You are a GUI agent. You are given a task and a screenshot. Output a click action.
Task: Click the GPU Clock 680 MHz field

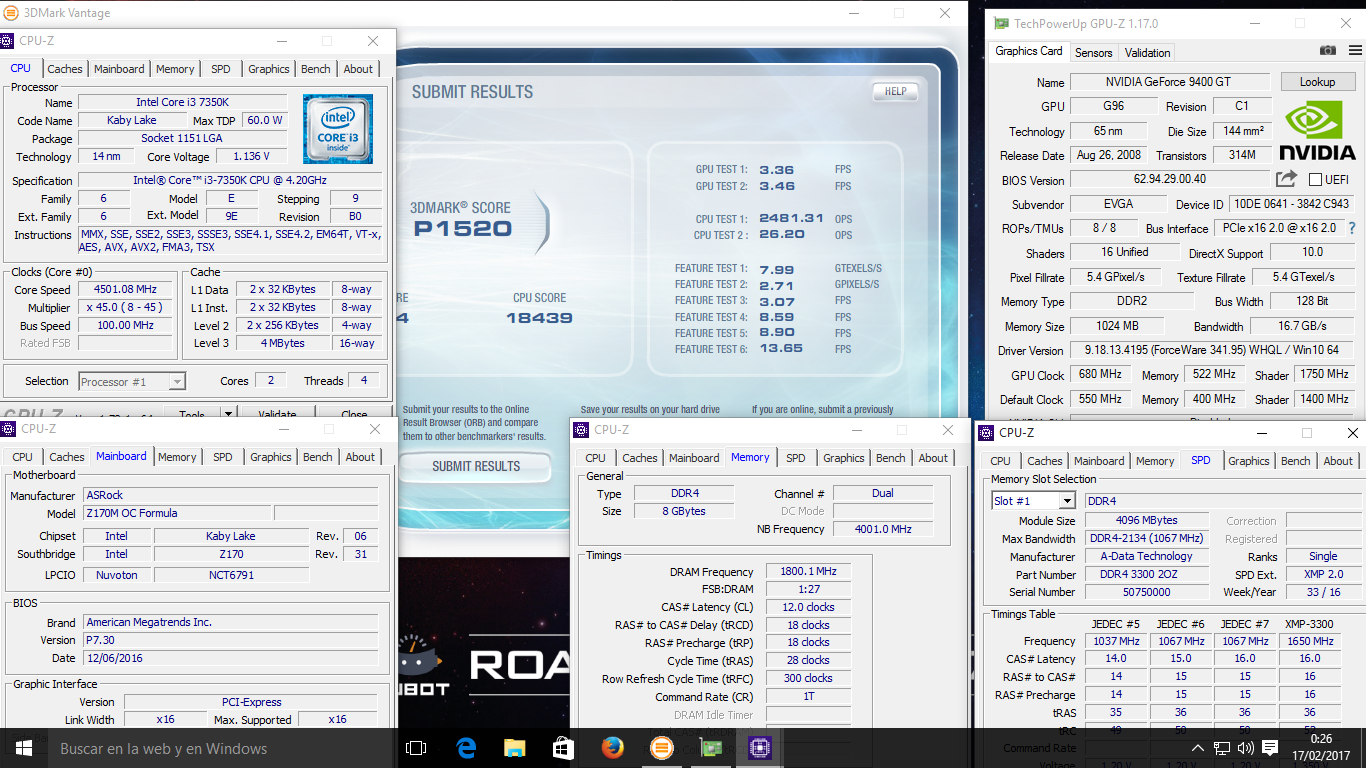1100,374
